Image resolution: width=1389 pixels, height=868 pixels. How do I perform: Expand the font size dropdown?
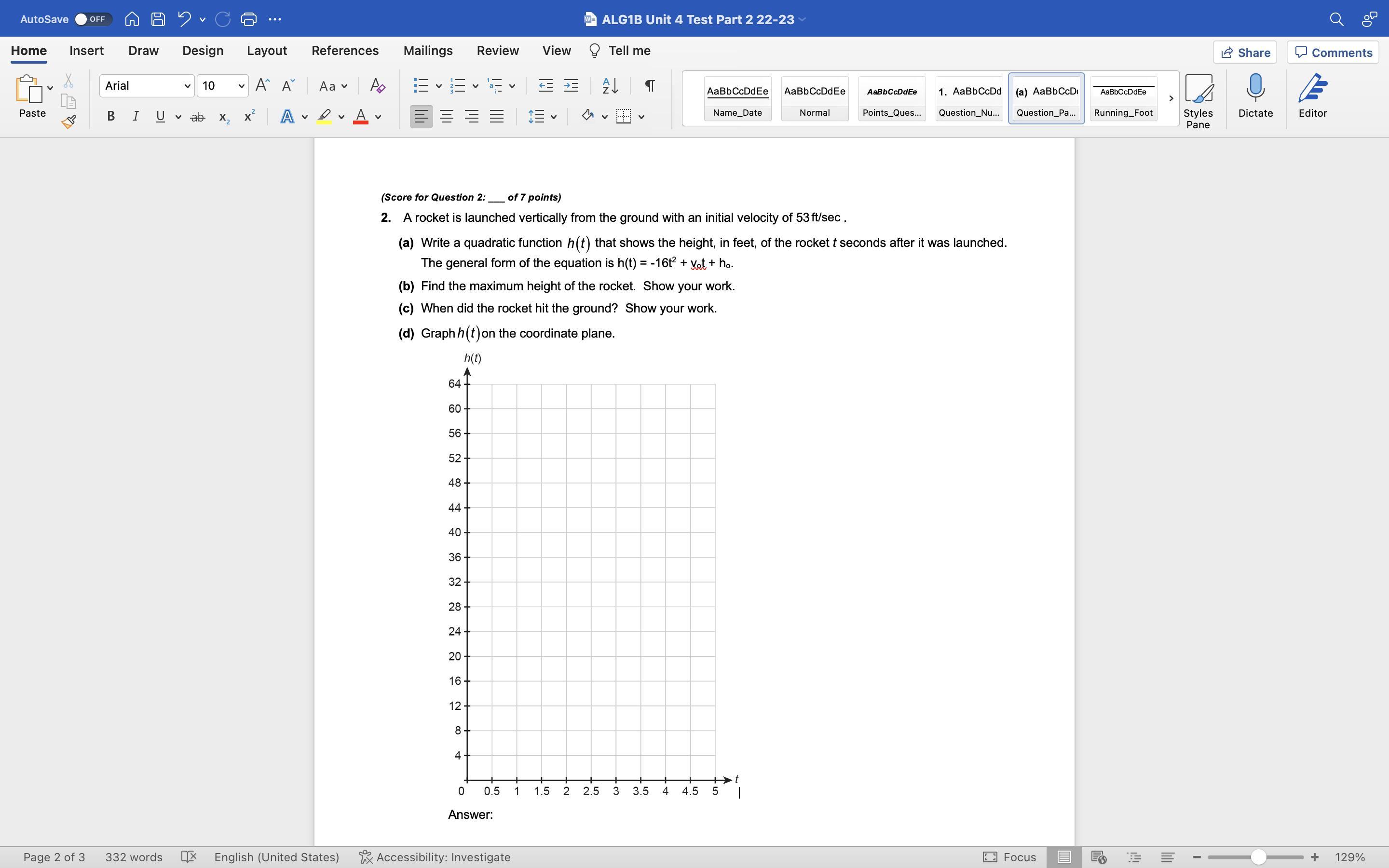[241, 86]
